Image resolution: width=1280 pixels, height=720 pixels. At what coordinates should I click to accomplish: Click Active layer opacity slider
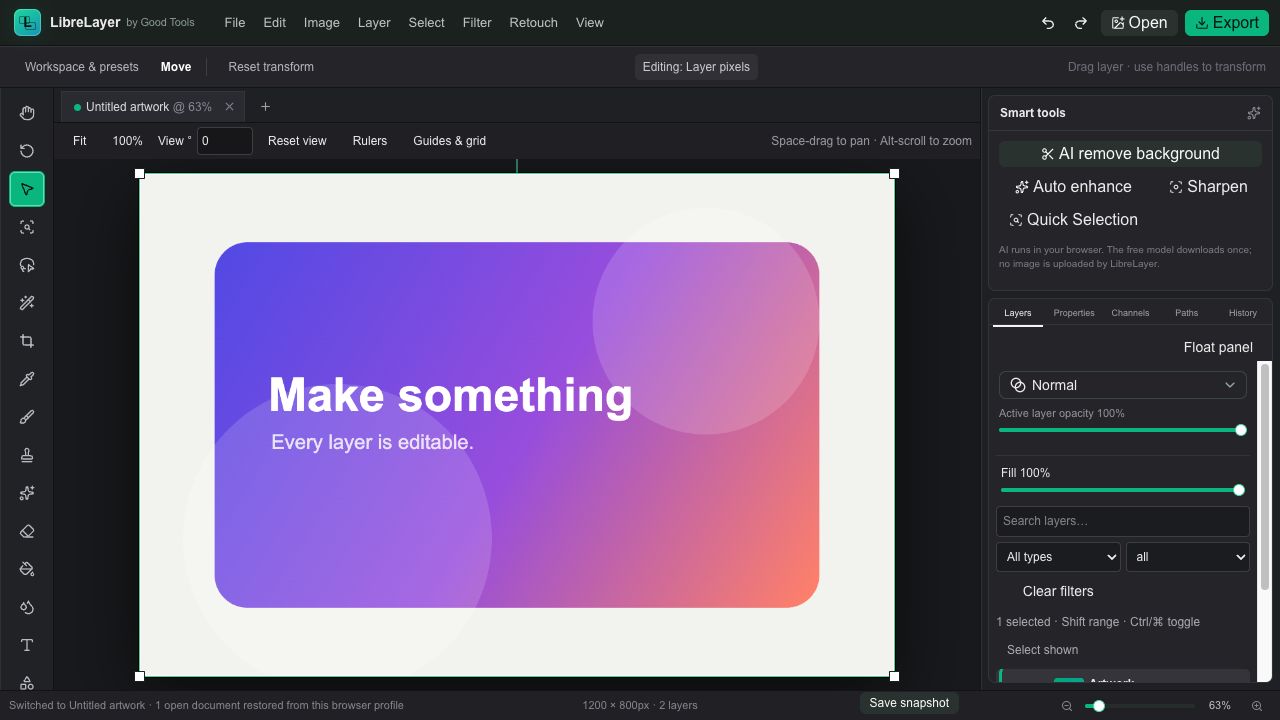pyautogui.click(x=1122, y=430)
